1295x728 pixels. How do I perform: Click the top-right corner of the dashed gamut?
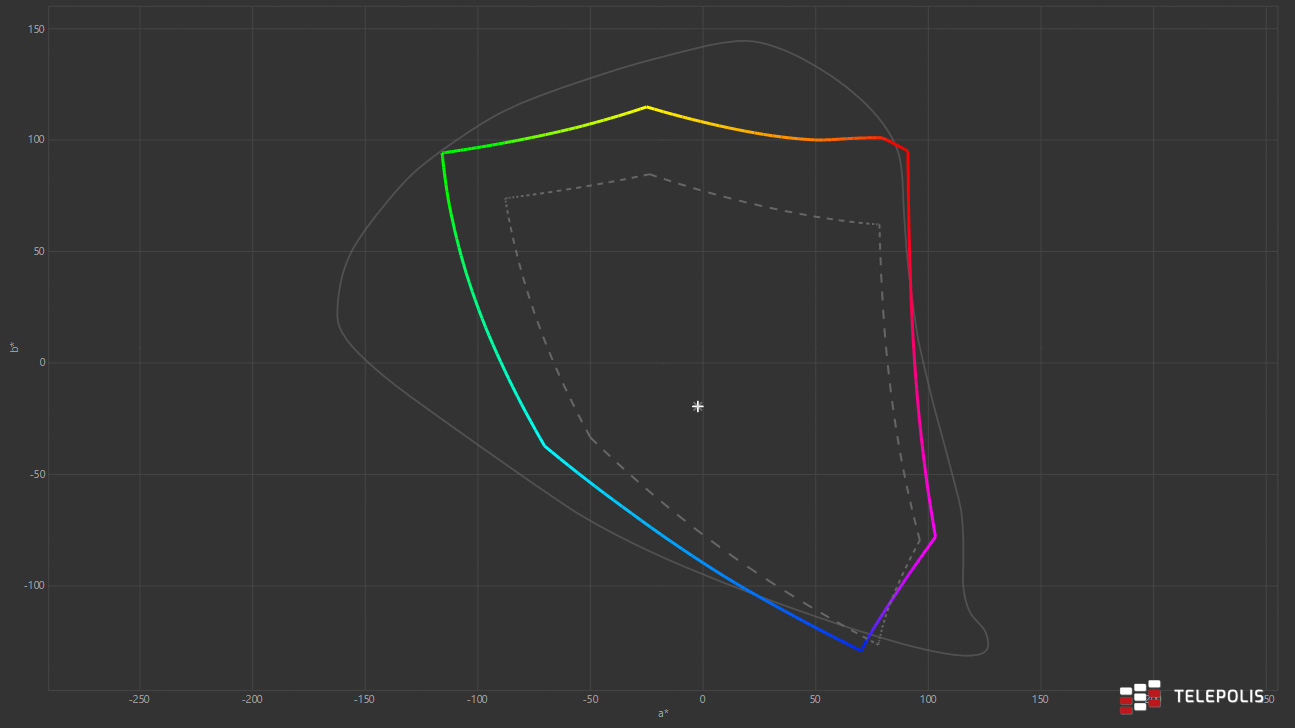pos(879,224)
